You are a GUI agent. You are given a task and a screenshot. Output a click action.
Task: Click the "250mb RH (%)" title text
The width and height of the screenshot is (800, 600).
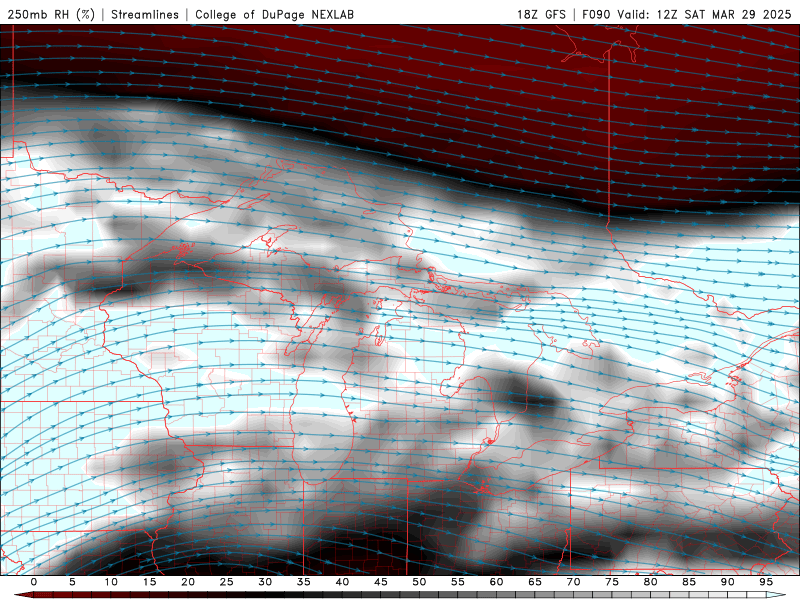(x=51, y=14)
